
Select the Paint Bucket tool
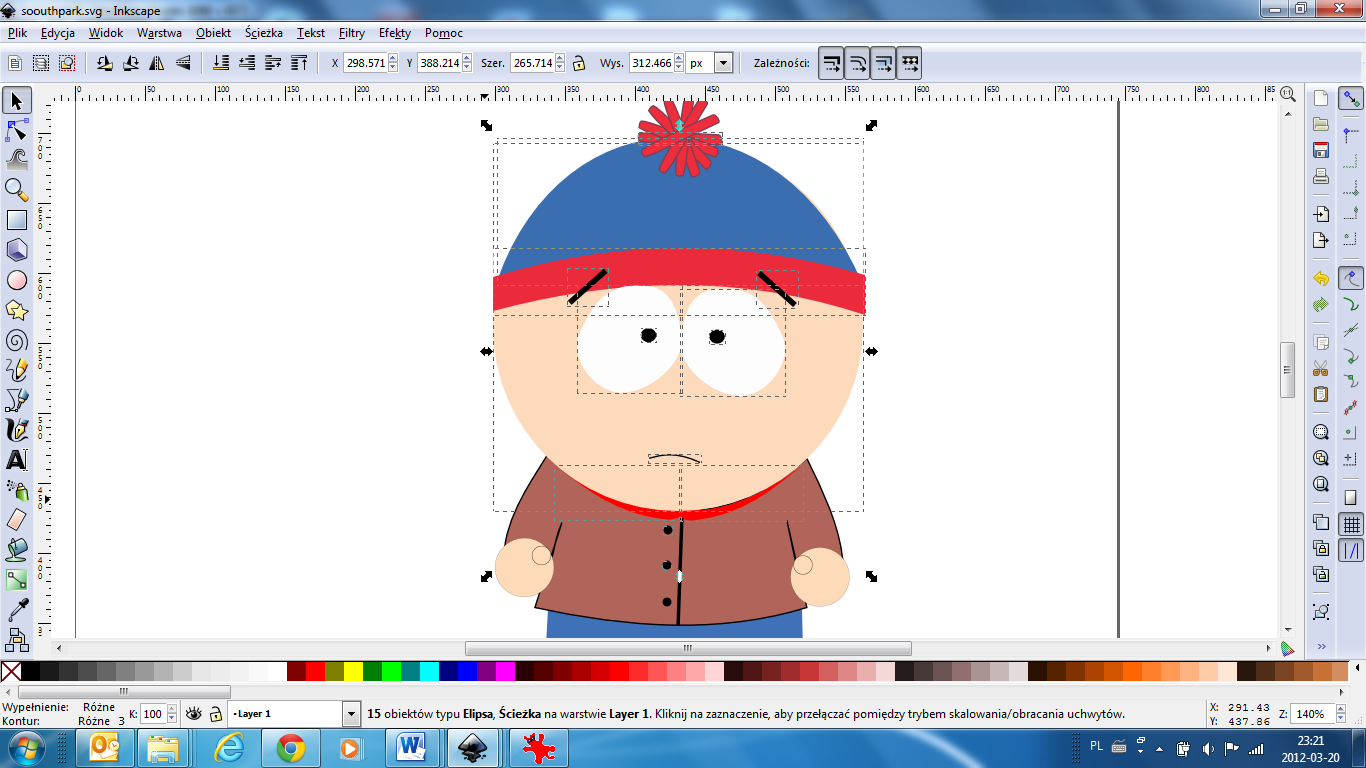pos(17,550)
